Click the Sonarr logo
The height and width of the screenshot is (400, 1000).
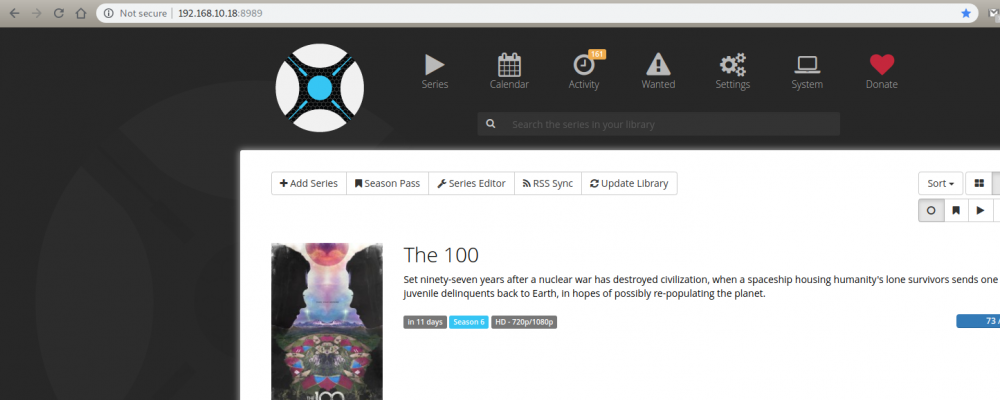[x=320, y=88]
